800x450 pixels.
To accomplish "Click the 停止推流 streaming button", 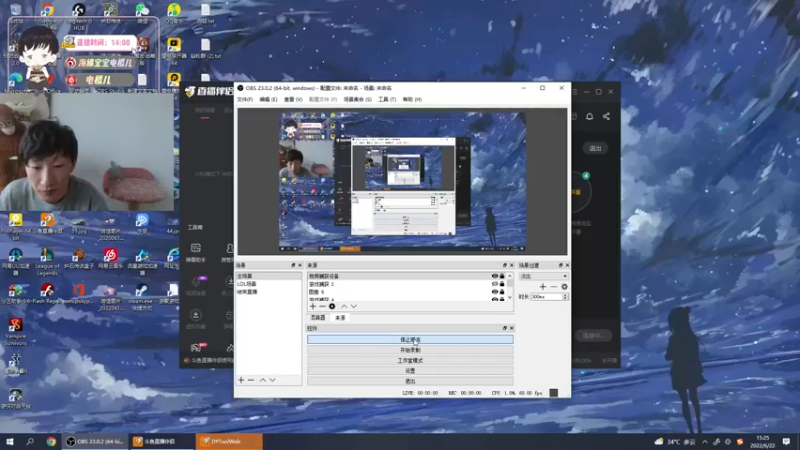I will (410, 340).
